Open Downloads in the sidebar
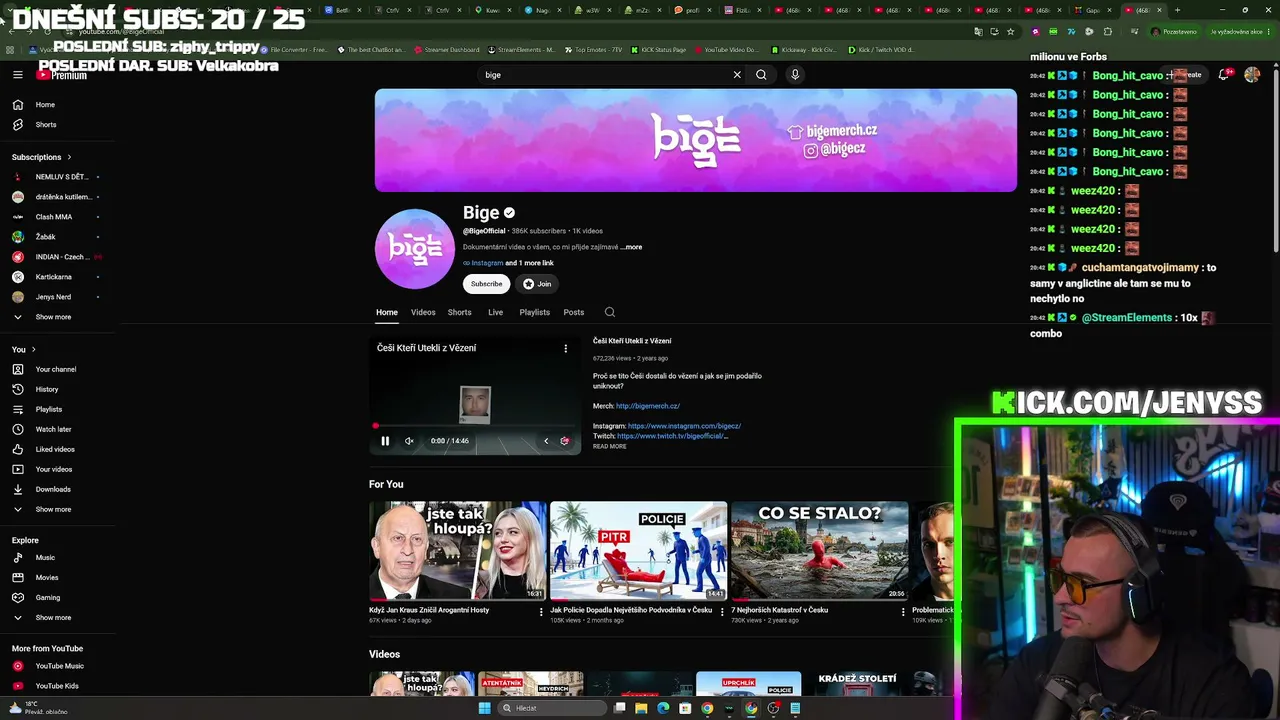The width and height of the screenshot is (1280, 720). (x=53, y=489)
